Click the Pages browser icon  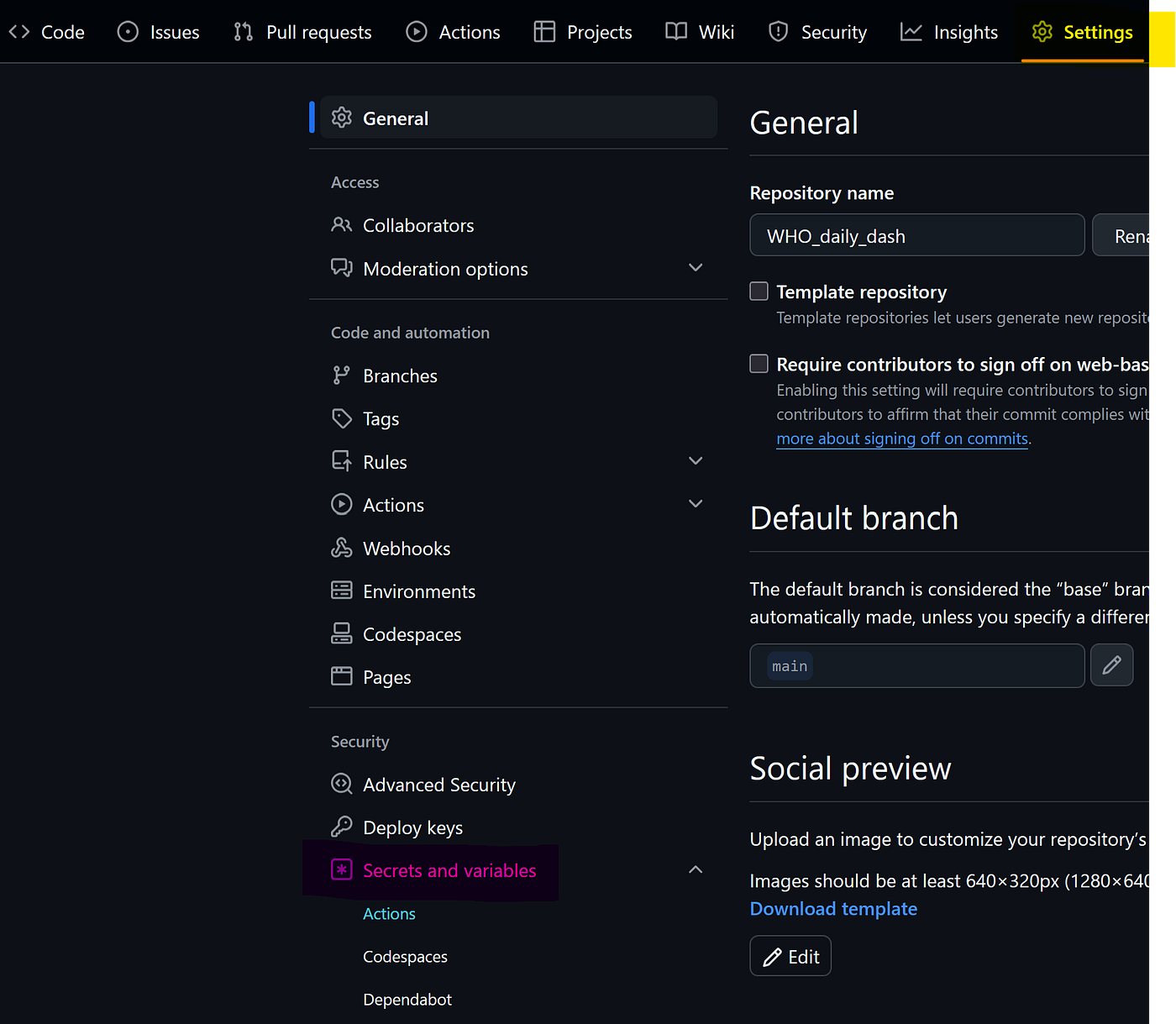[342, 676]
